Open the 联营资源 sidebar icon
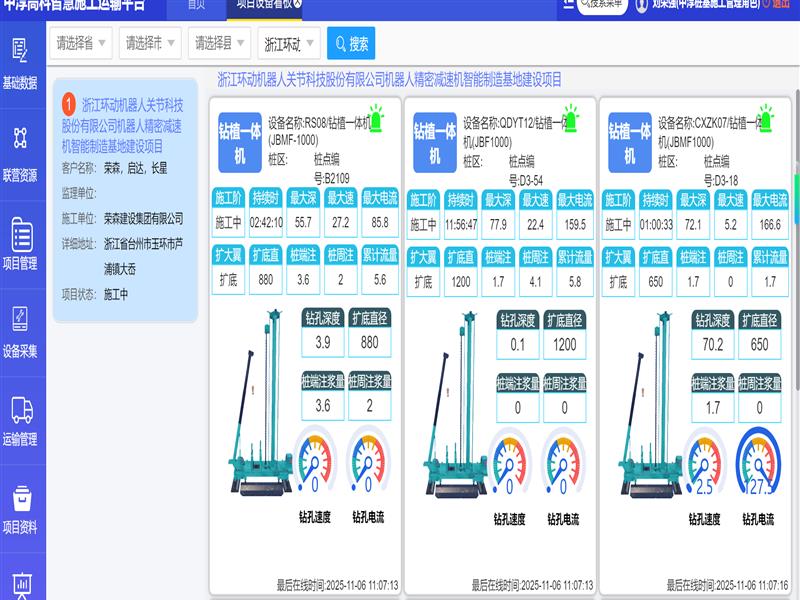The image size is (800, 600). pos(19,153)
